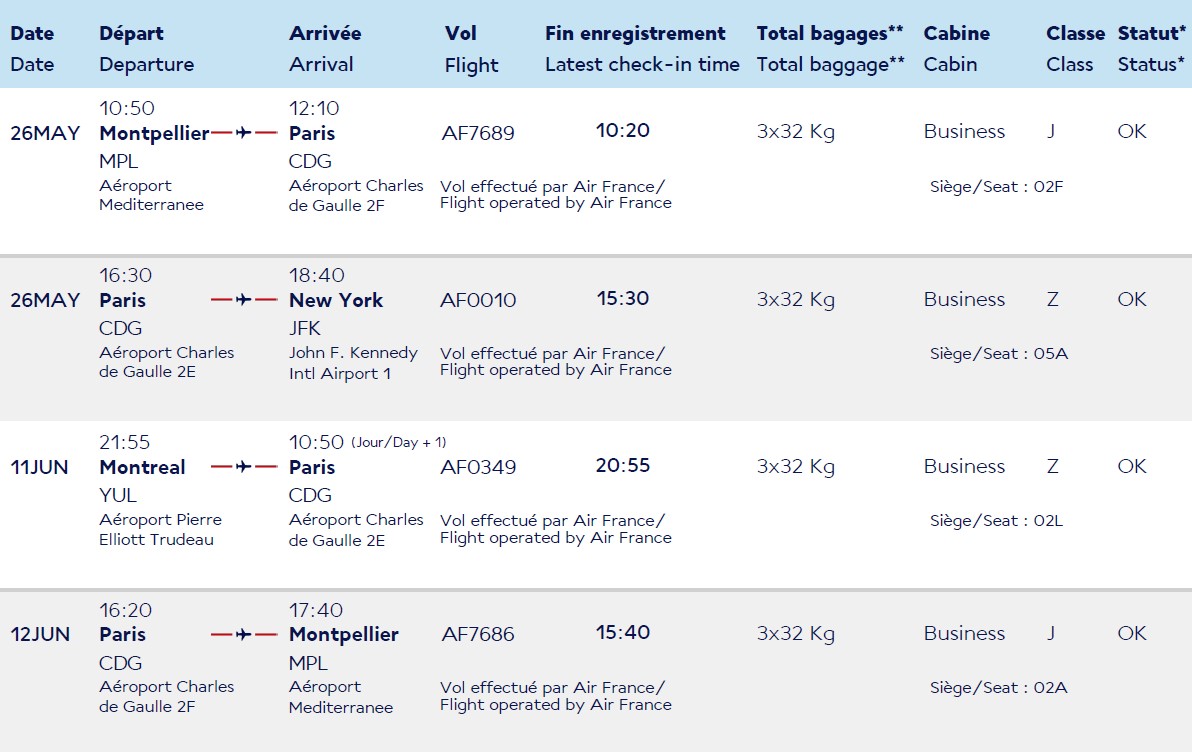This screenshot has height=752, width=1192.
Task: Click seat assignment 02A
Action: 999,687
